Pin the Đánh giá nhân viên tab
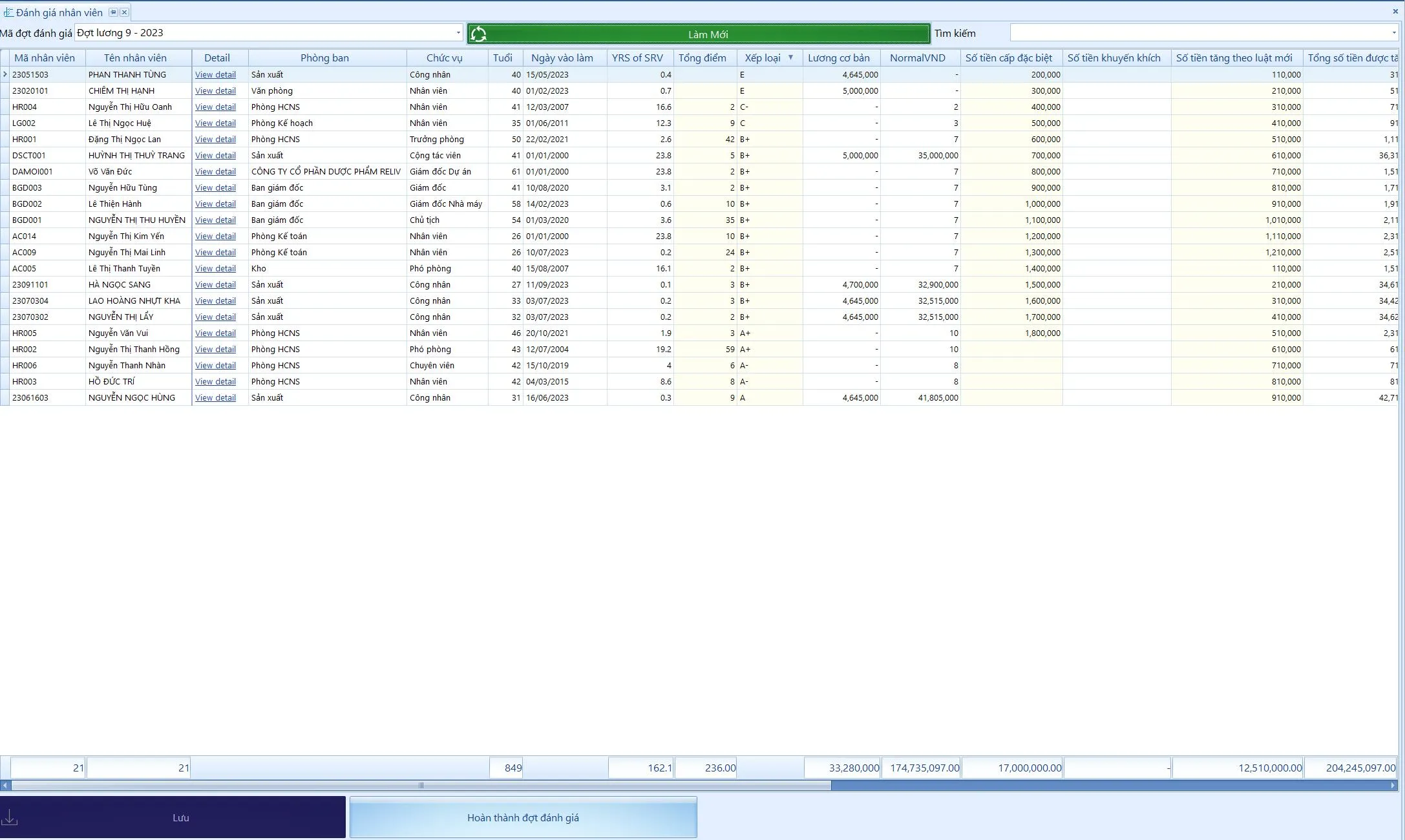 pos(113,12)
